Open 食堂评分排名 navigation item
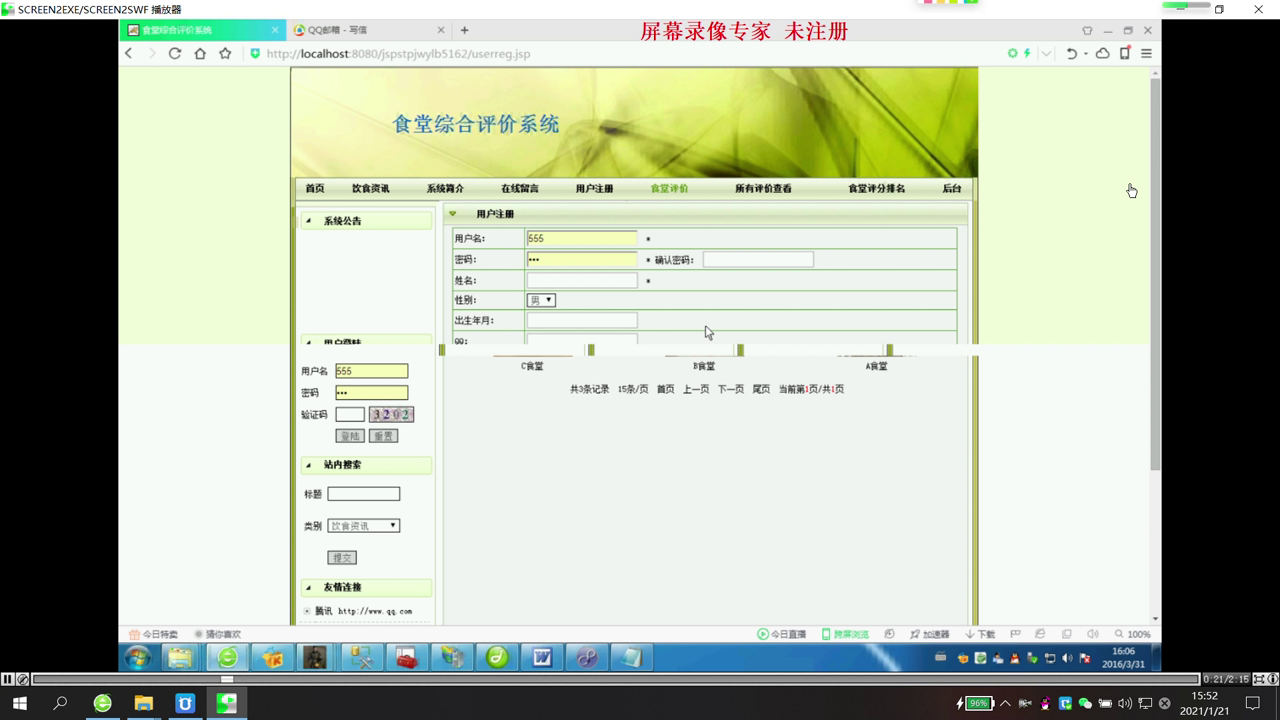1280x720 pixels. tap(877, 188)
